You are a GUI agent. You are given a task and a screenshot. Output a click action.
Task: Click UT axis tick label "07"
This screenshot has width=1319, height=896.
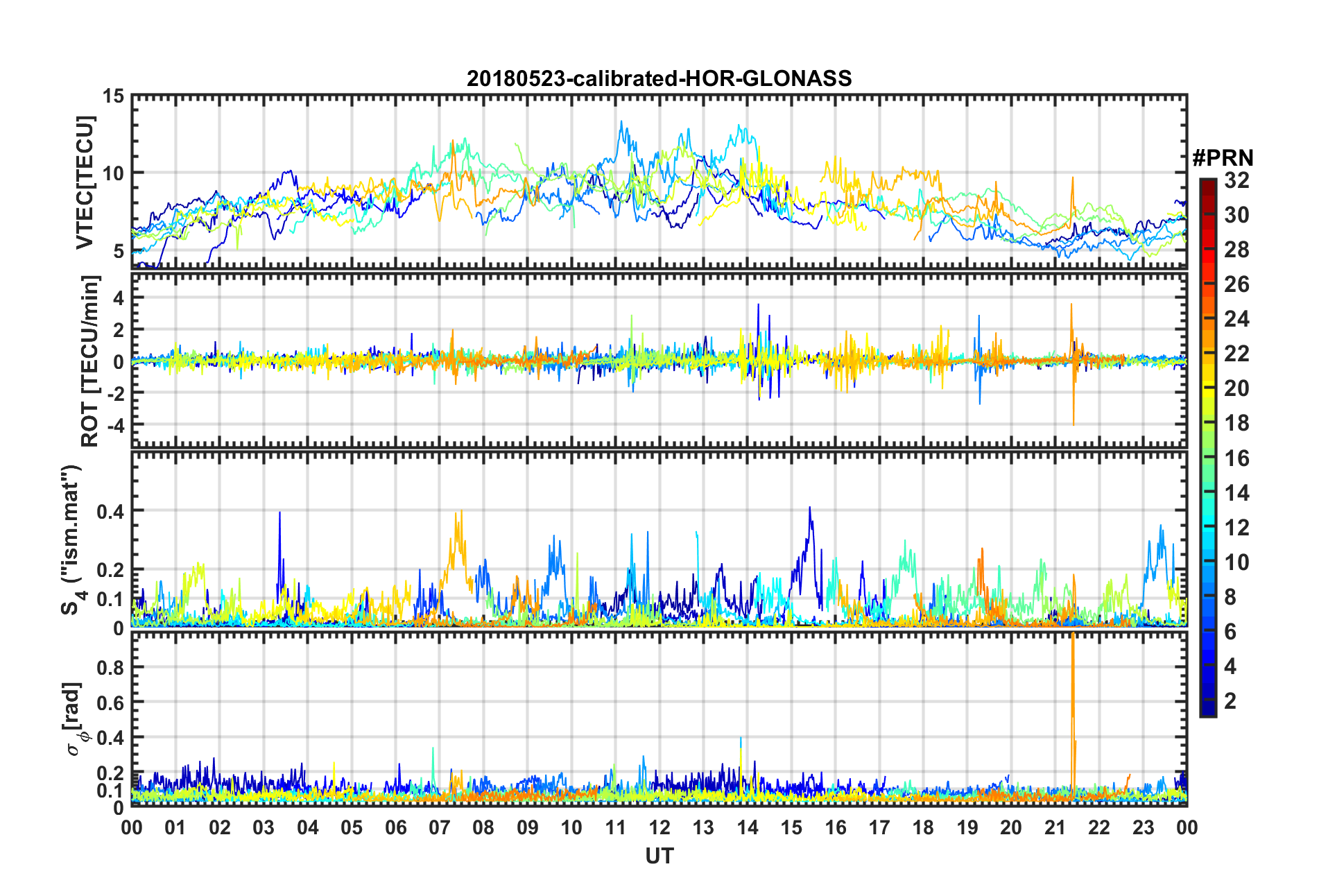[x=440, y=827]
